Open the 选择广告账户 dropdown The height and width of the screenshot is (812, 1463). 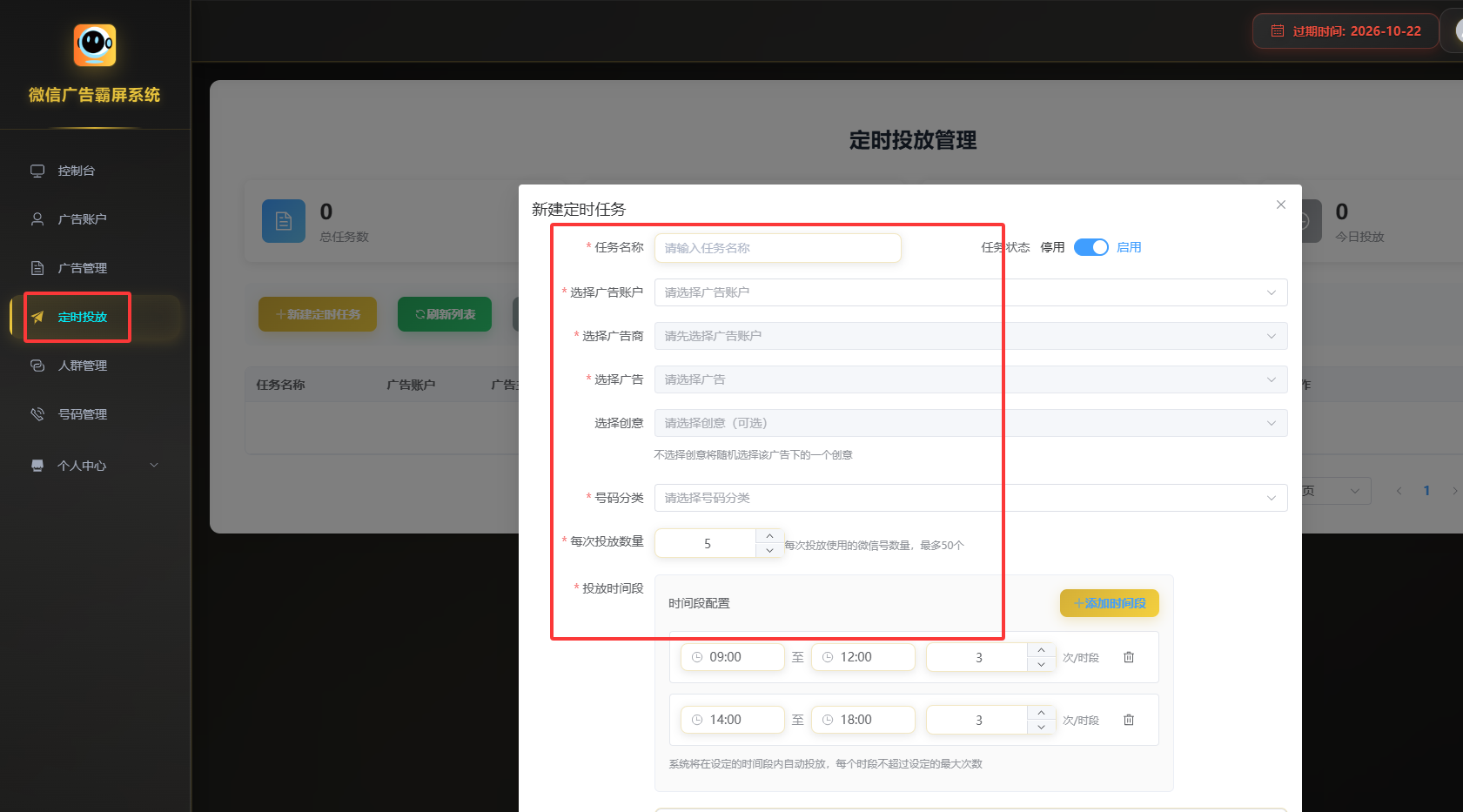pos(970,292)
